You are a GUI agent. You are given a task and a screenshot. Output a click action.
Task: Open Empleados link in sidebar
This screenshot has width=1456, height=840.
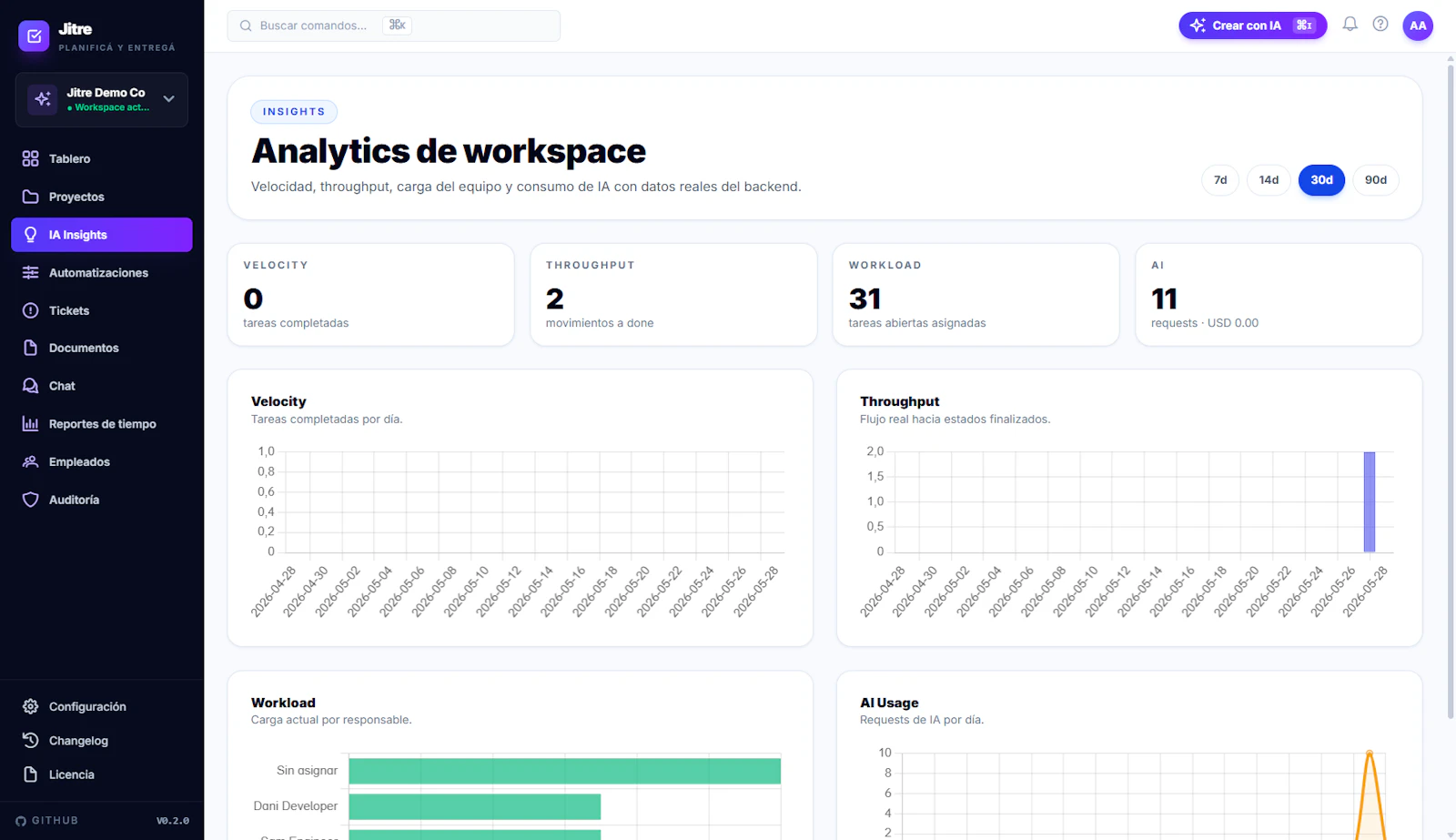(102, 461)
